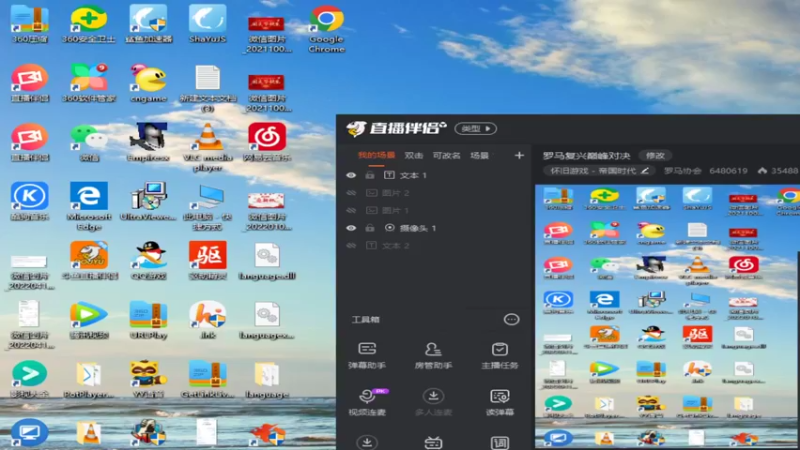Click the 直播伴侣 logo in the app header
The height and width of the screenshot is (450, 800).
click(396, 128)
